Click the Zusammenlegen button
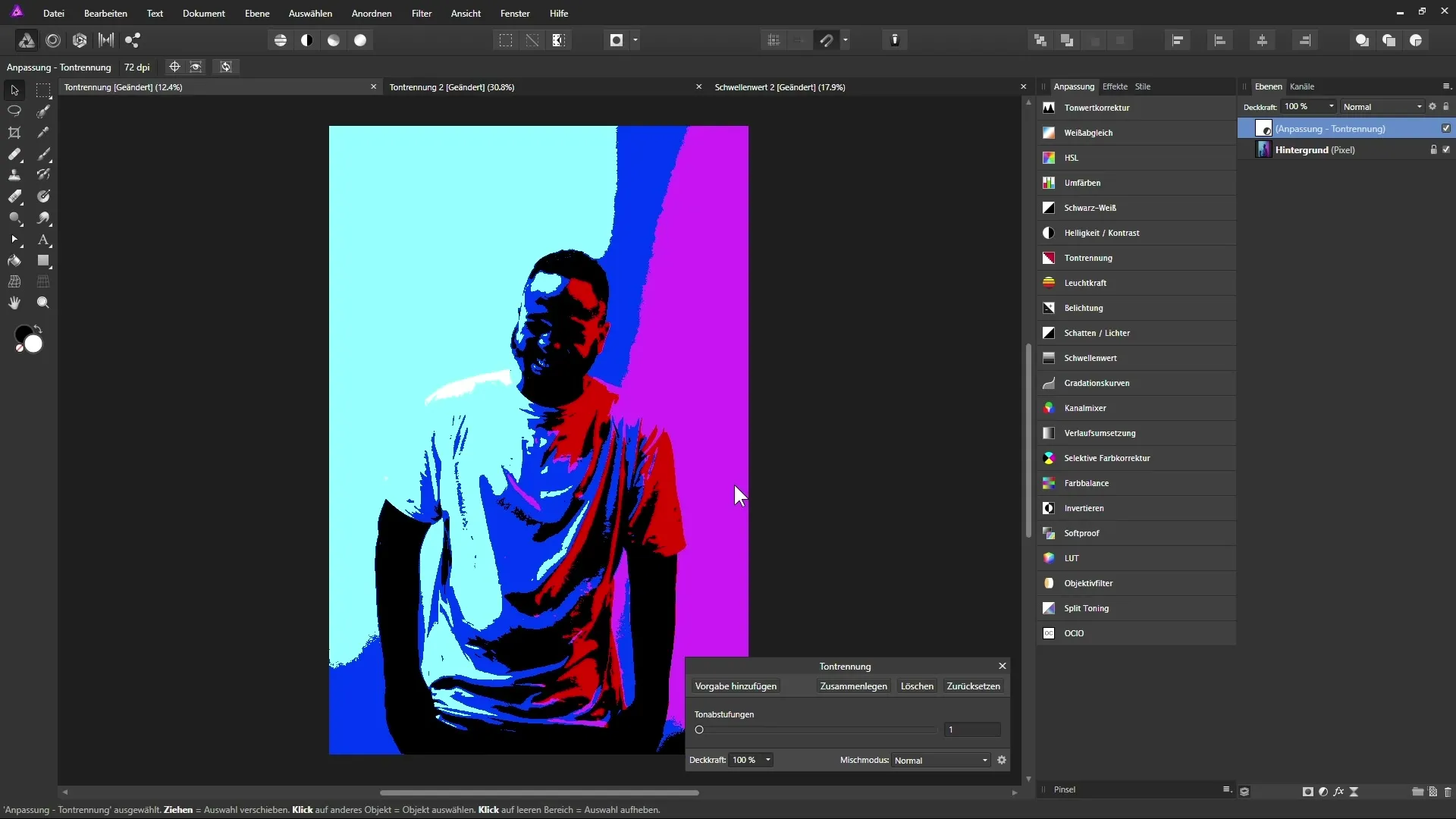 853,686
